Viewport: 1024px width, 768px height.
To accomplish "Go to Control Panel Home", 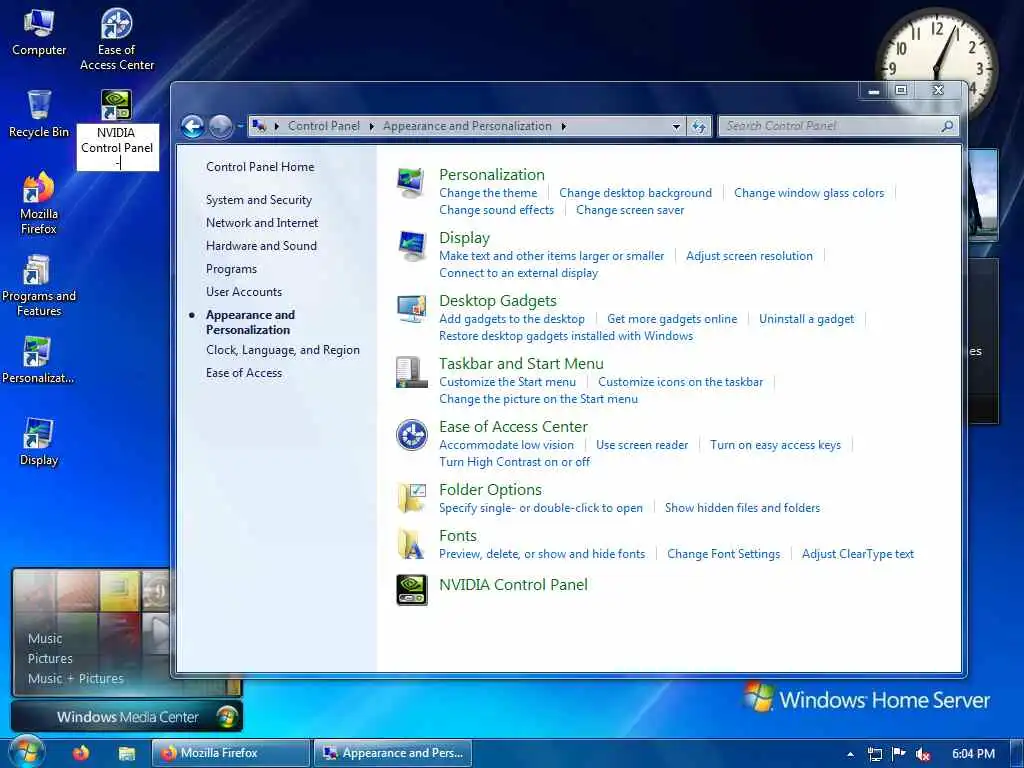I will click(260, 167).
